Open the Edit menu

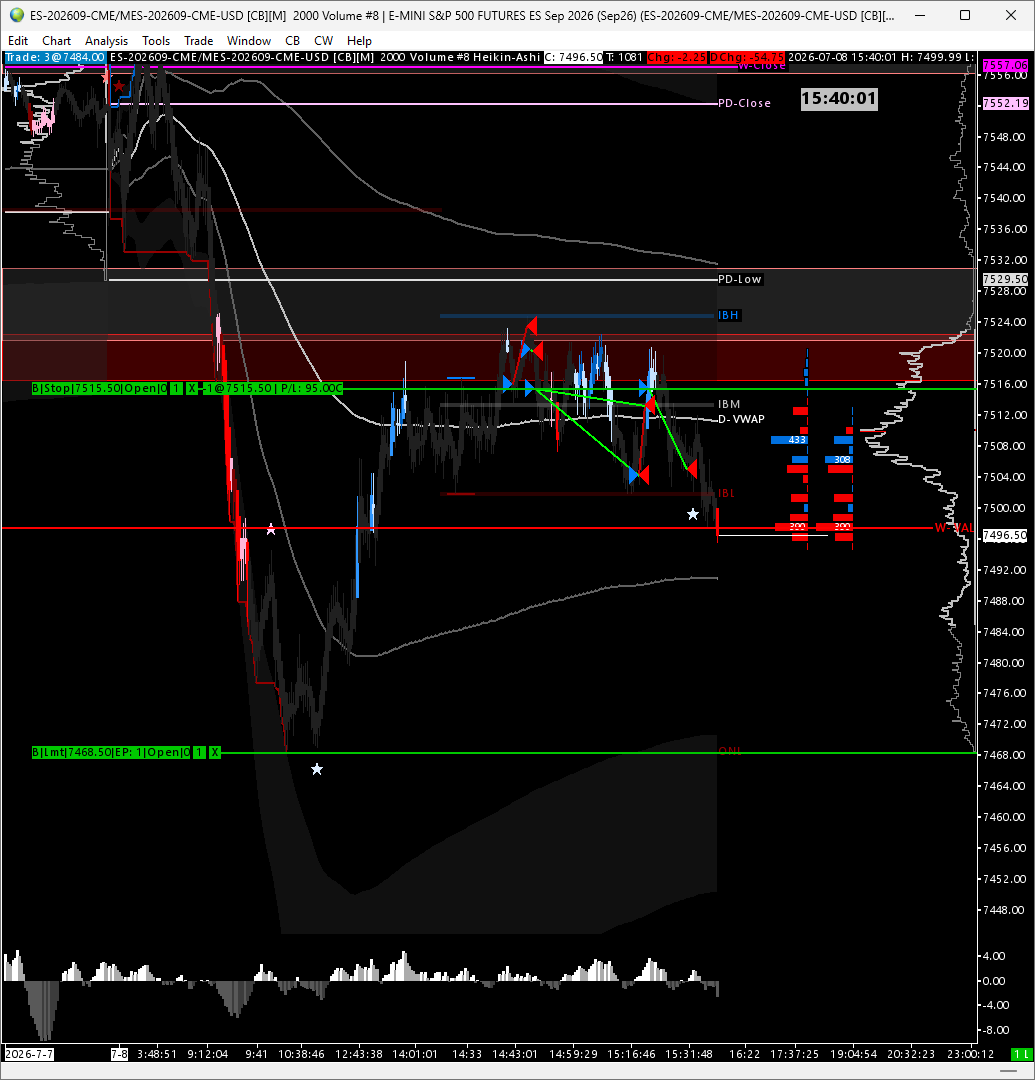click(x=18, y=41)
